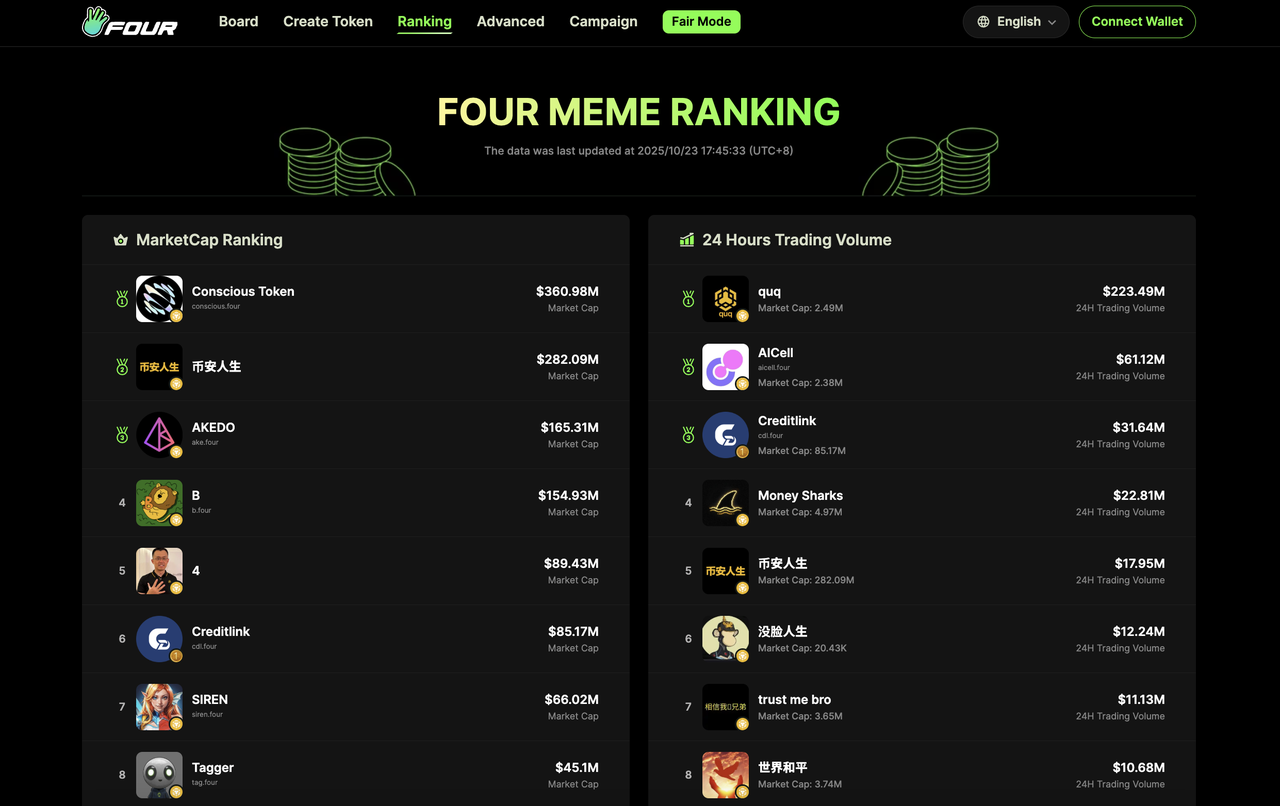Screen dimensions: 1280x806
Task: Open the Conscious Token icon
Action: (x=159, y=299)
